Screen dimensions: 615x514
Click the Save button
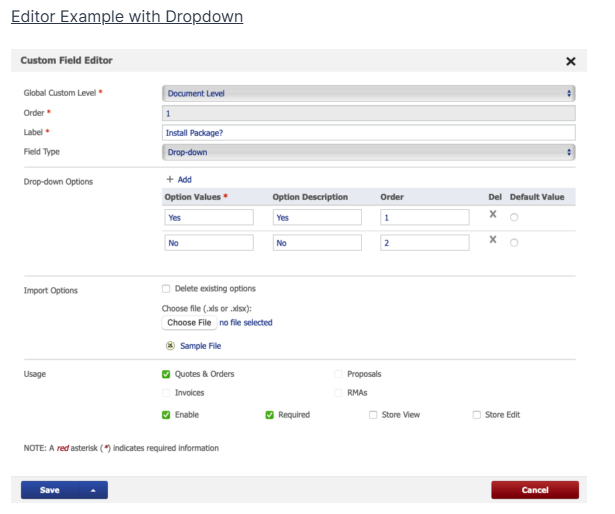[50, 490]
